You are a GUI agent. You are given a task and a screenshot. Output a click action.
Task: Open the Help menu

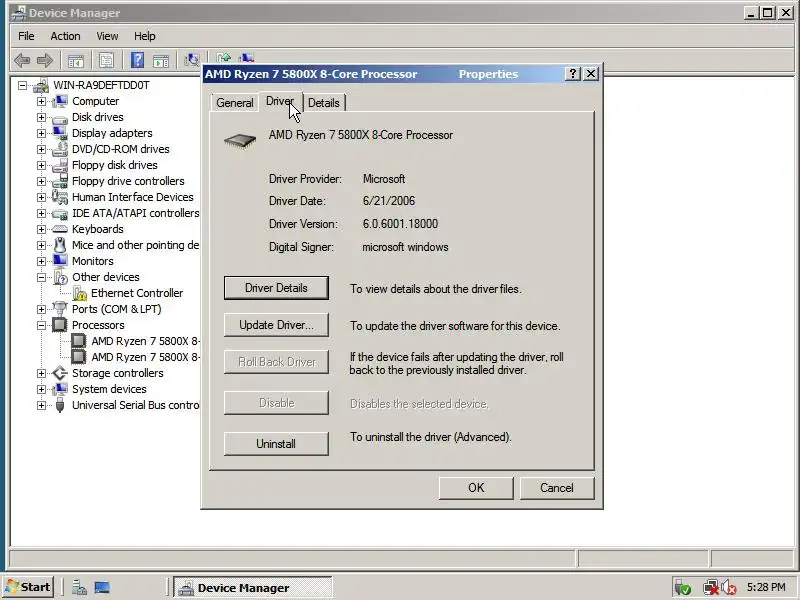tap(145, 36)
